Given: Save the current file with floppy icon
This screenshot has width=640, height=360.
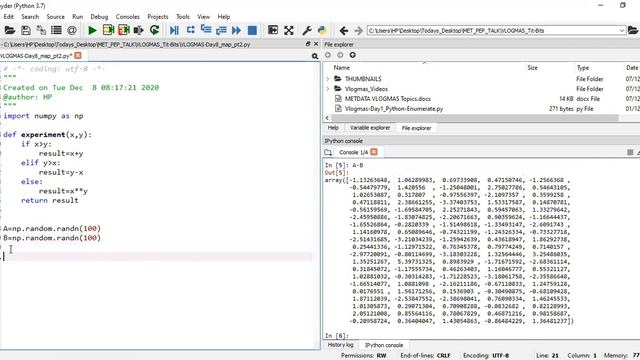Looking at the screenshot, I should point(26,30).
